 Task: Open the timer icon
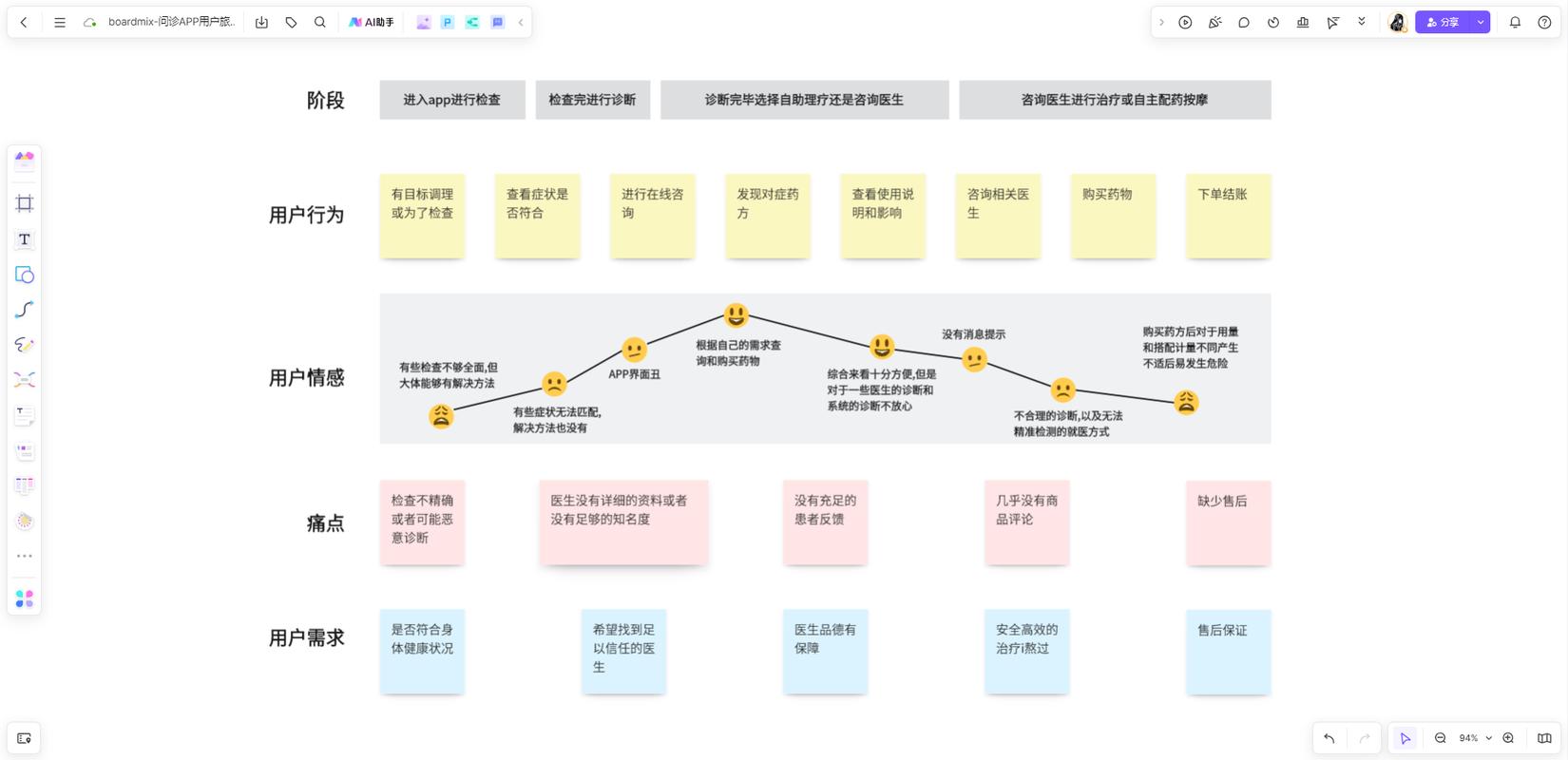click(x=1273, y=22)
